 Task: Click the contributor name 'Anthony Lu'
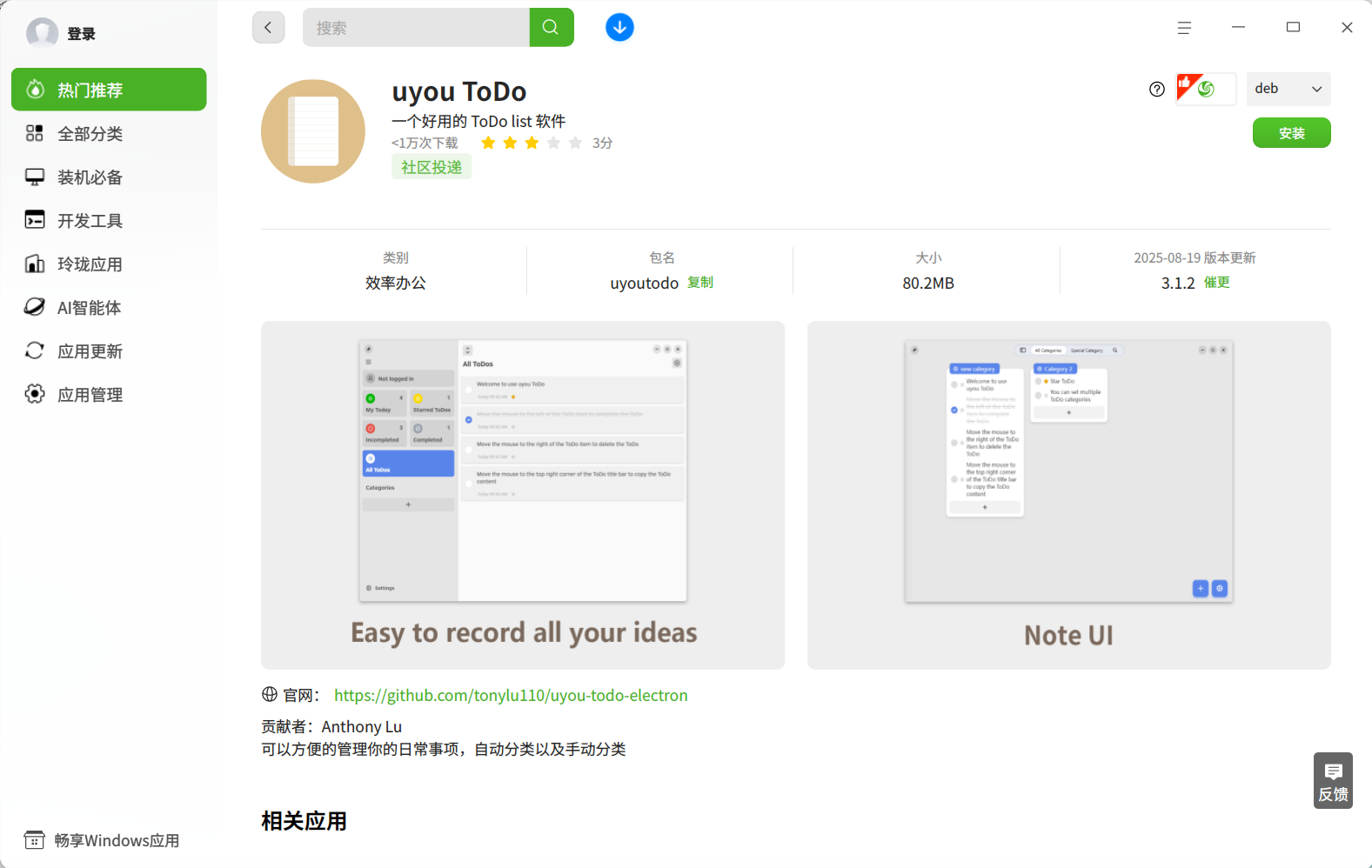362,726
